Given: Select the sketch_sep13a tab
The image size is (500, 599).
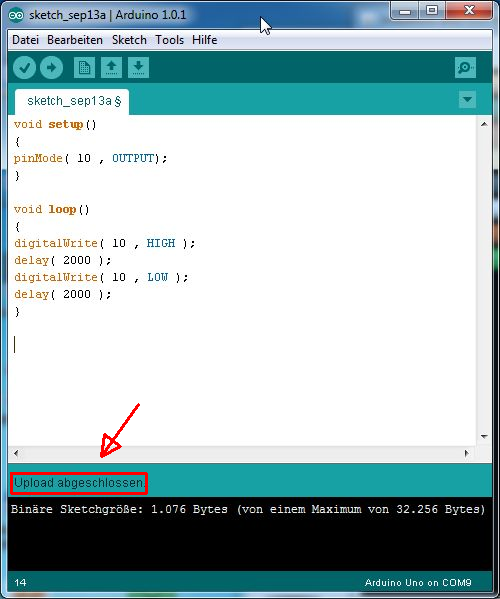Looking at the screenshot, I should [x=72, y=102].
